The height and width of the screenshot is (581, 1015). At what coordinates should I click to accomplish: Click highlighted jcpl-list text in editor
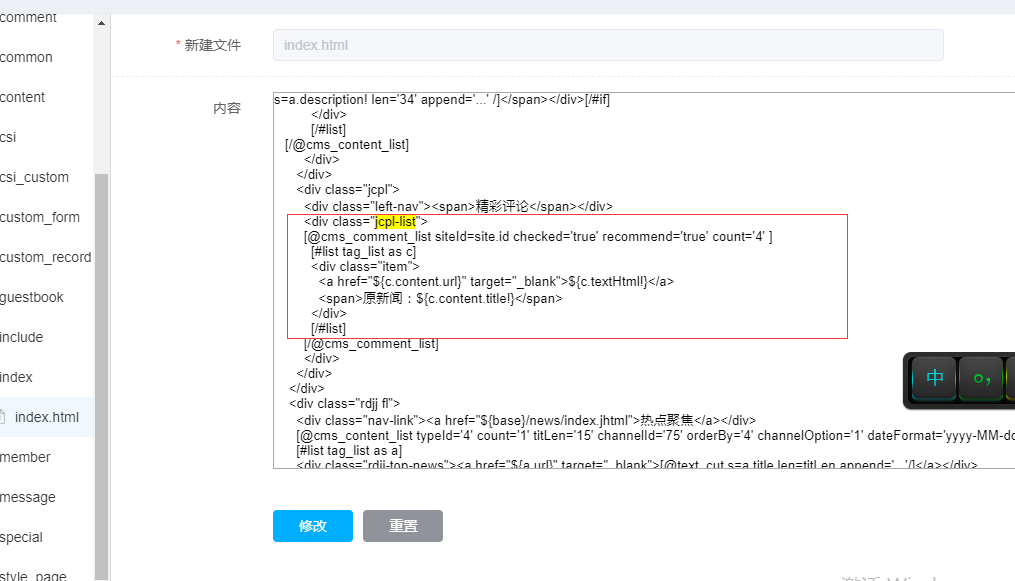pyautogui.click(x=396, y=222)
